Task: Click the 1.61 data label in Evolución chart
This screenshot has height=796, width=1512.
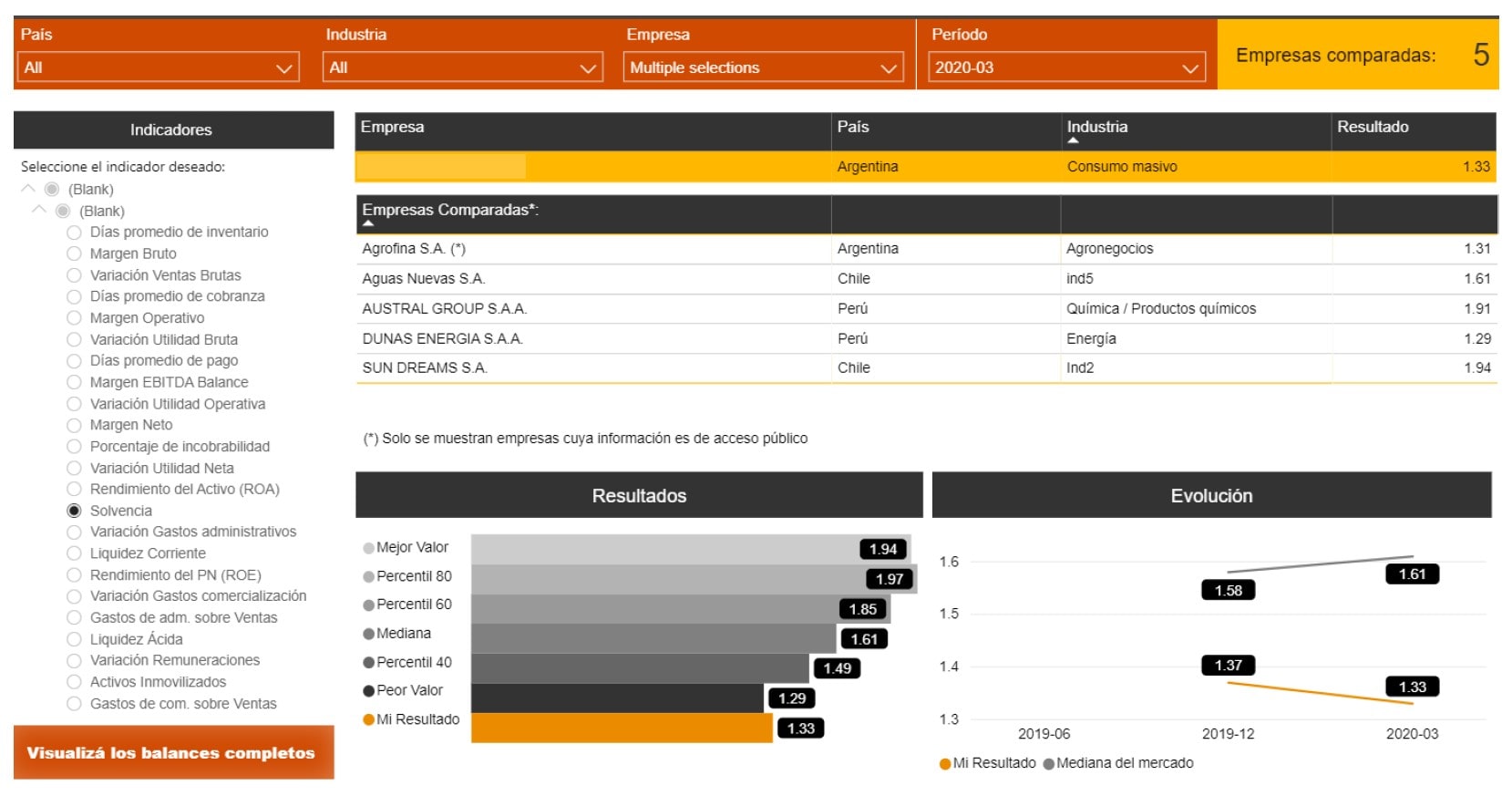Action: pyautogui.click(x=1412, y=574)
